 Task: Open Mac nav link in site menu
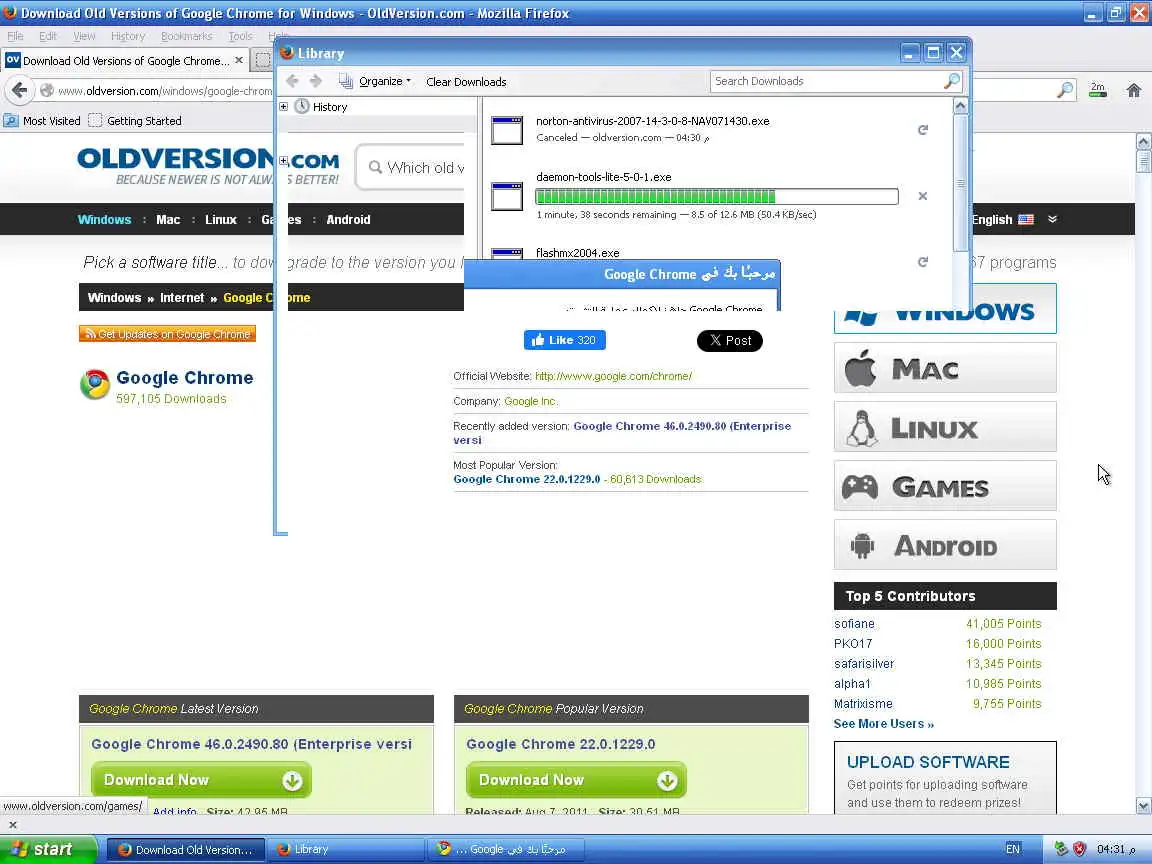click(x=168, y=220)
